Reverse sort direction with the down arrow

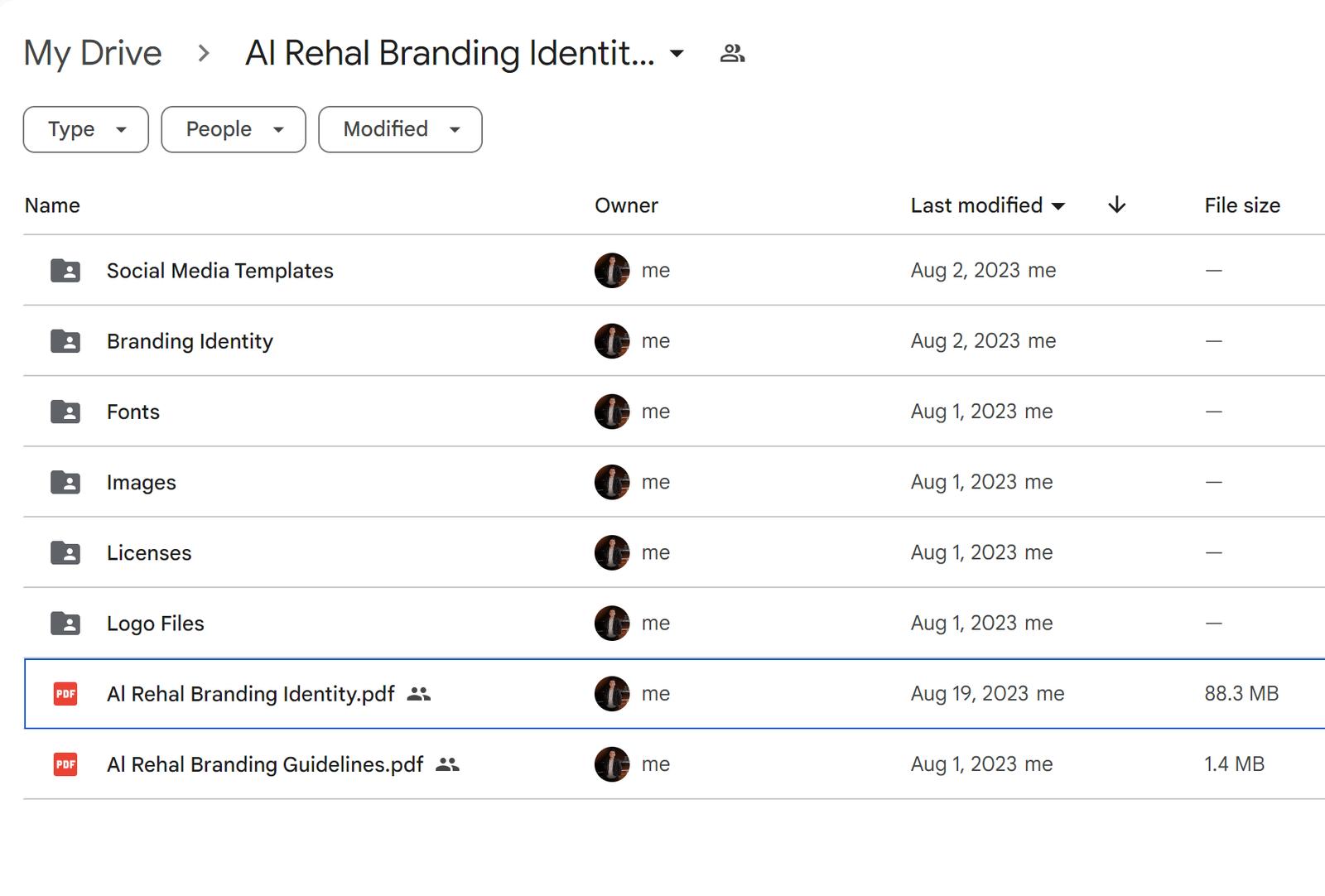click(1116, 205)
